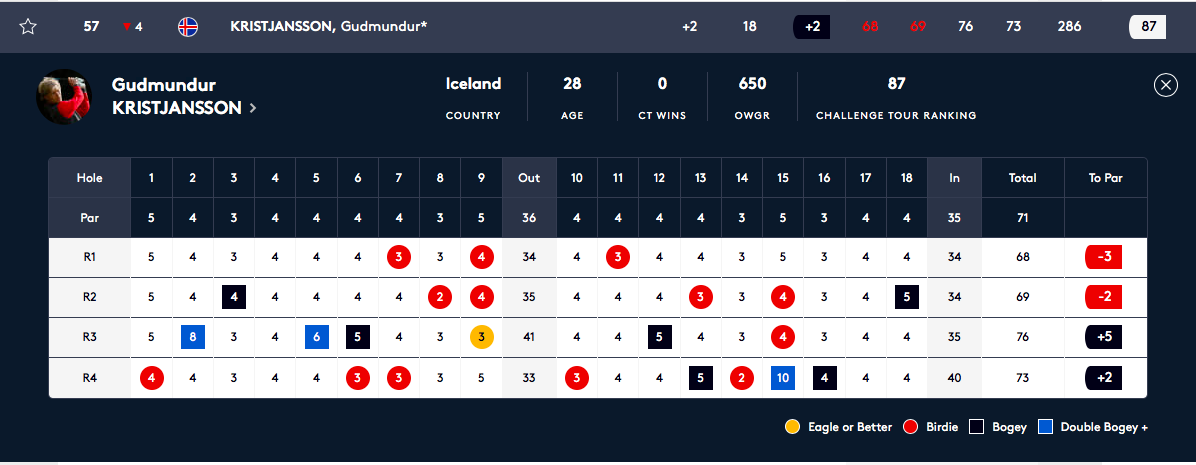The image size is (1196, 465).
Task: Click the 87 ranking badge in header row
Action: pos(1148,27)
